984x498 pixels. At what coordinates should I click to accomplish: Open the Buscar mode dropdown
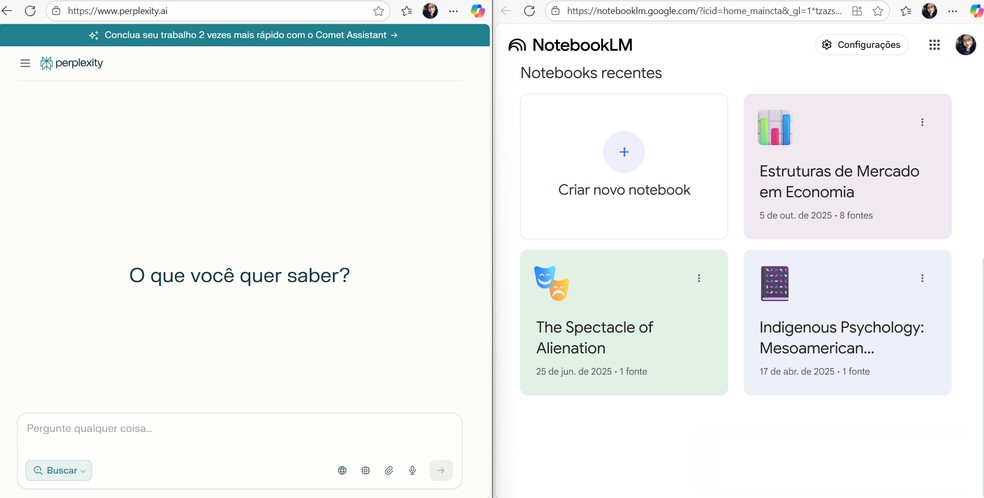[x=59, y=470]
